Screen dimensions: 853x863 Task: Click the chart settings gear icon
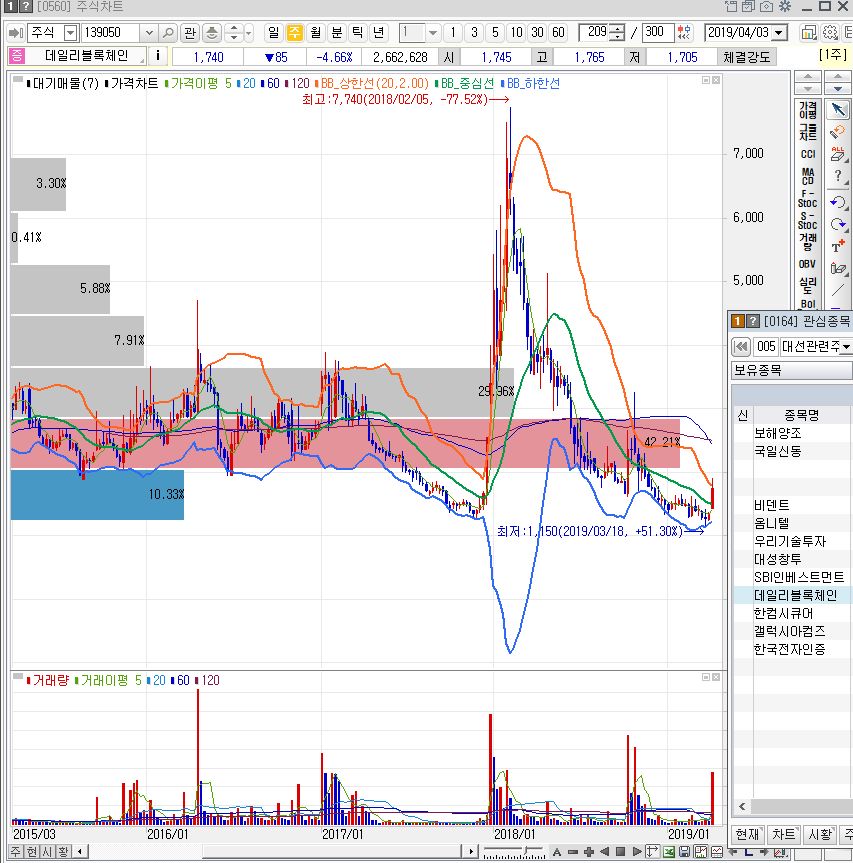click(830, 32)
